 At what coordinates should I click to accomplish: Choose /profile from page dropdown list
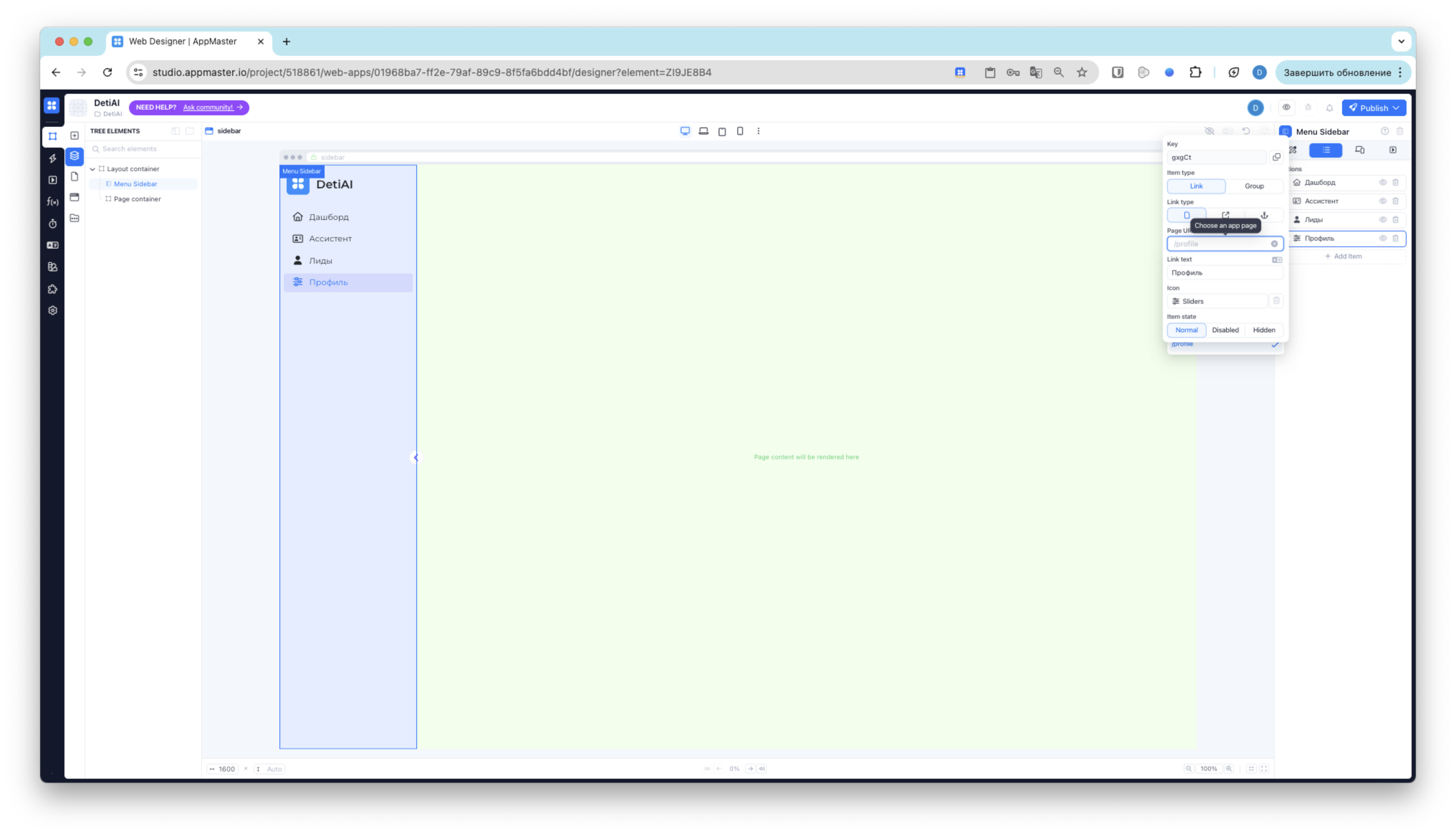pyautogui.click(x=1225, y=345)
